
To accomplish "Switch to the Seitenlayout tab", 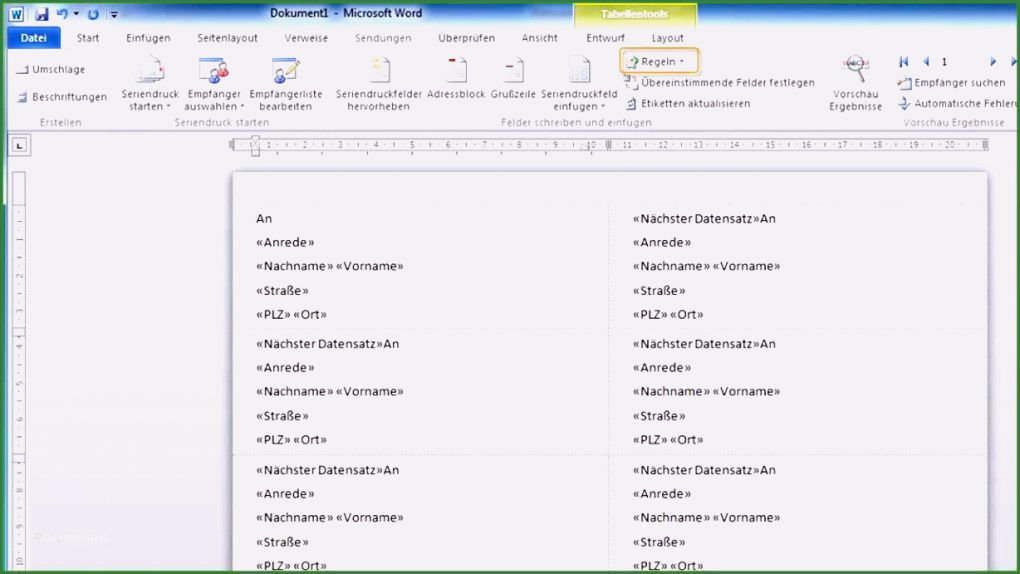I will pos(227,38).
